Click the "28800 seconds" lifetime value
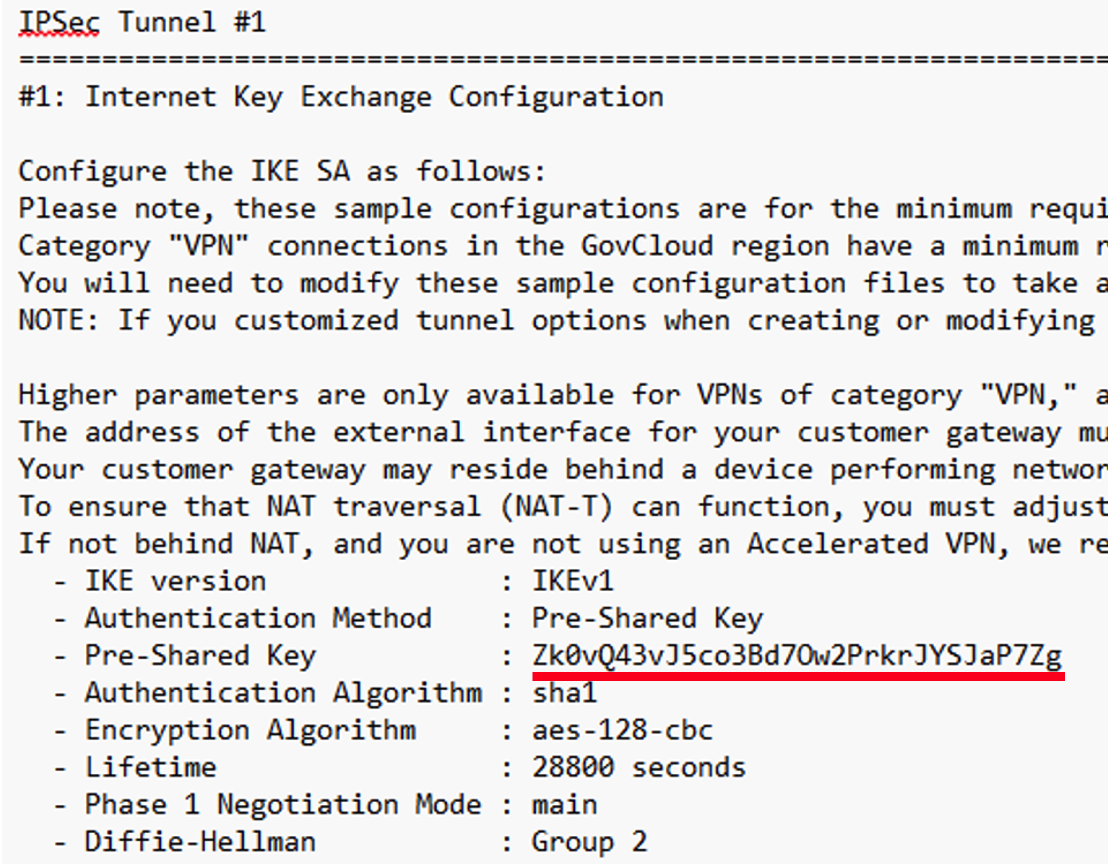Screen dimensions: 1108x864 tap(638, 767)
